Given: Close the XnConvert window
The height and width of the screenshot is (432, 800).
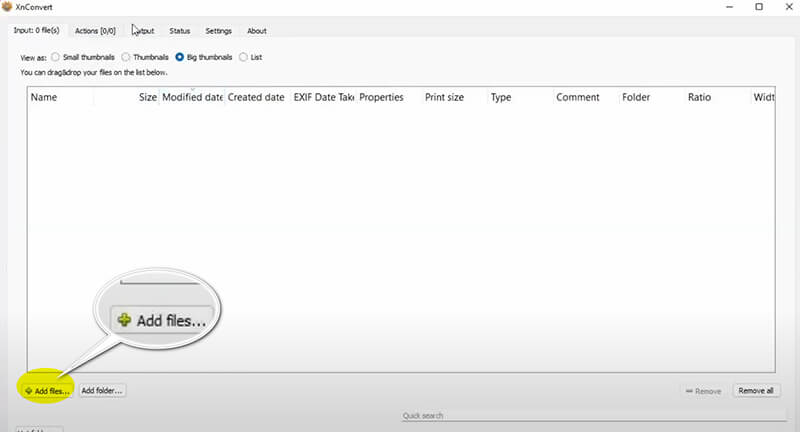Looking at the screenshot, I should [788, 7].
